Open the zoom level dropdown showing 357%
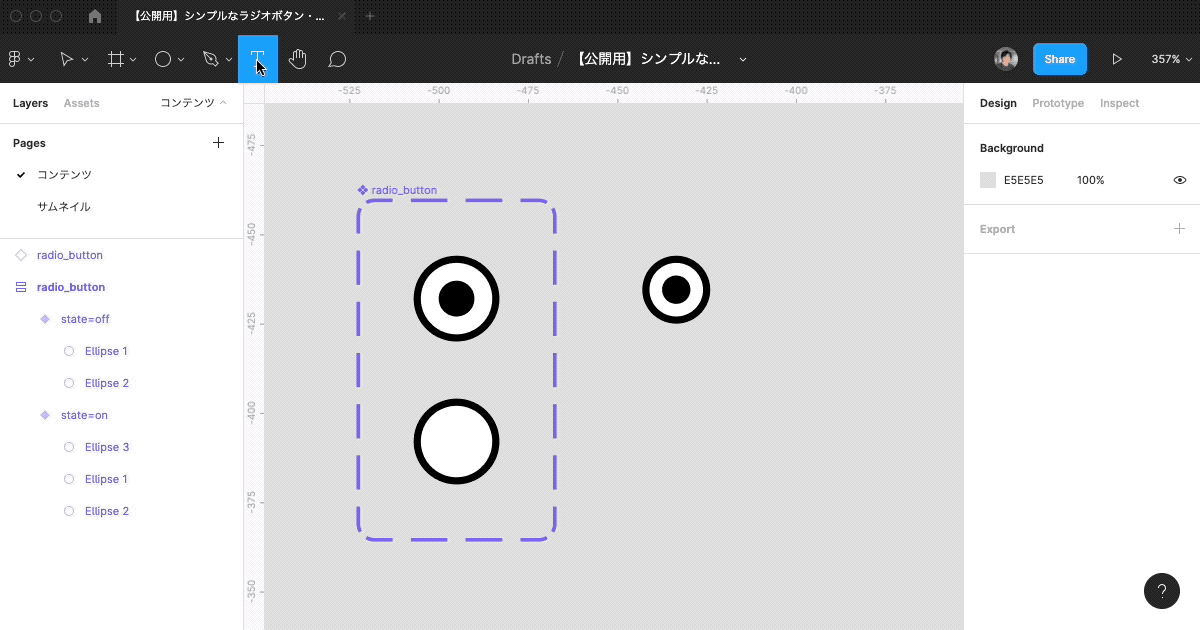The width and height of the screenshot is (1200, 630). [1172, 59]
